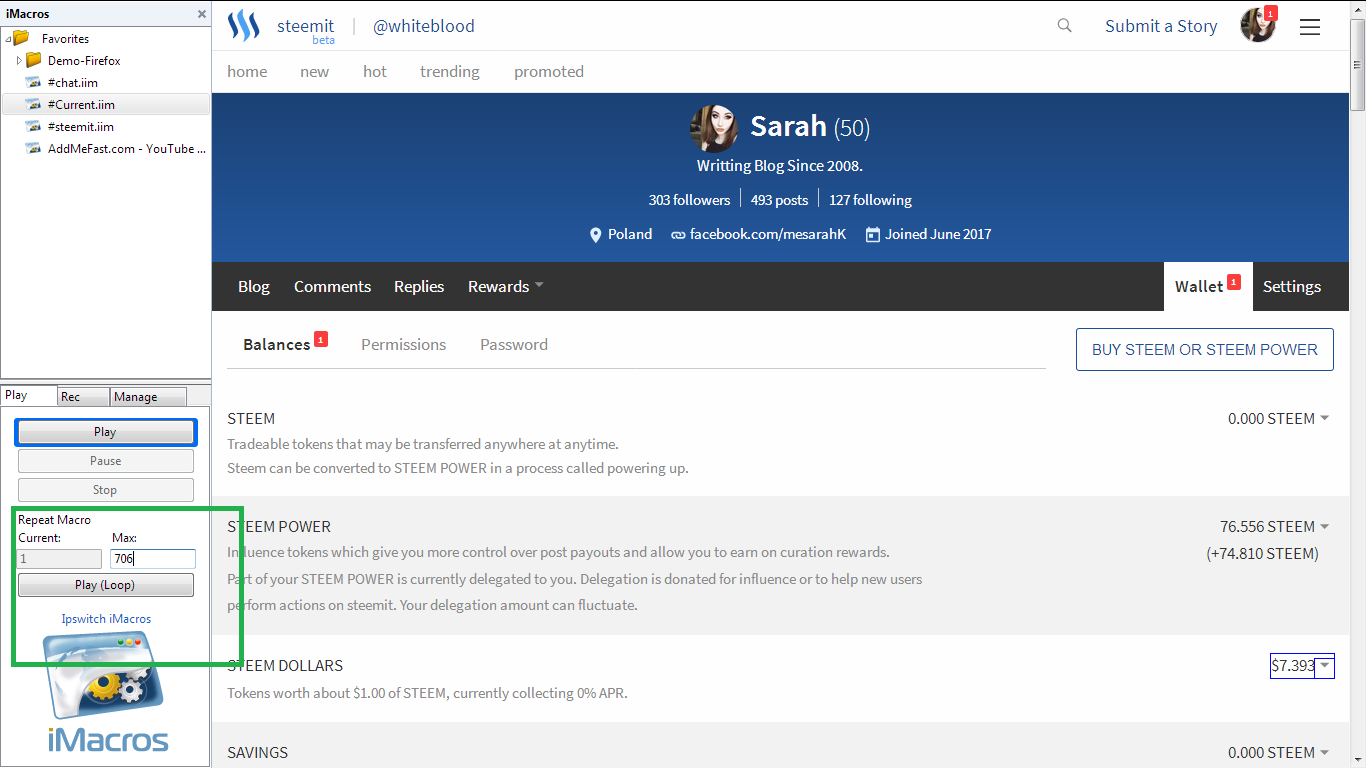Open the Comments tab
This screenshot has height=768, width=1366.
point(332,286)
